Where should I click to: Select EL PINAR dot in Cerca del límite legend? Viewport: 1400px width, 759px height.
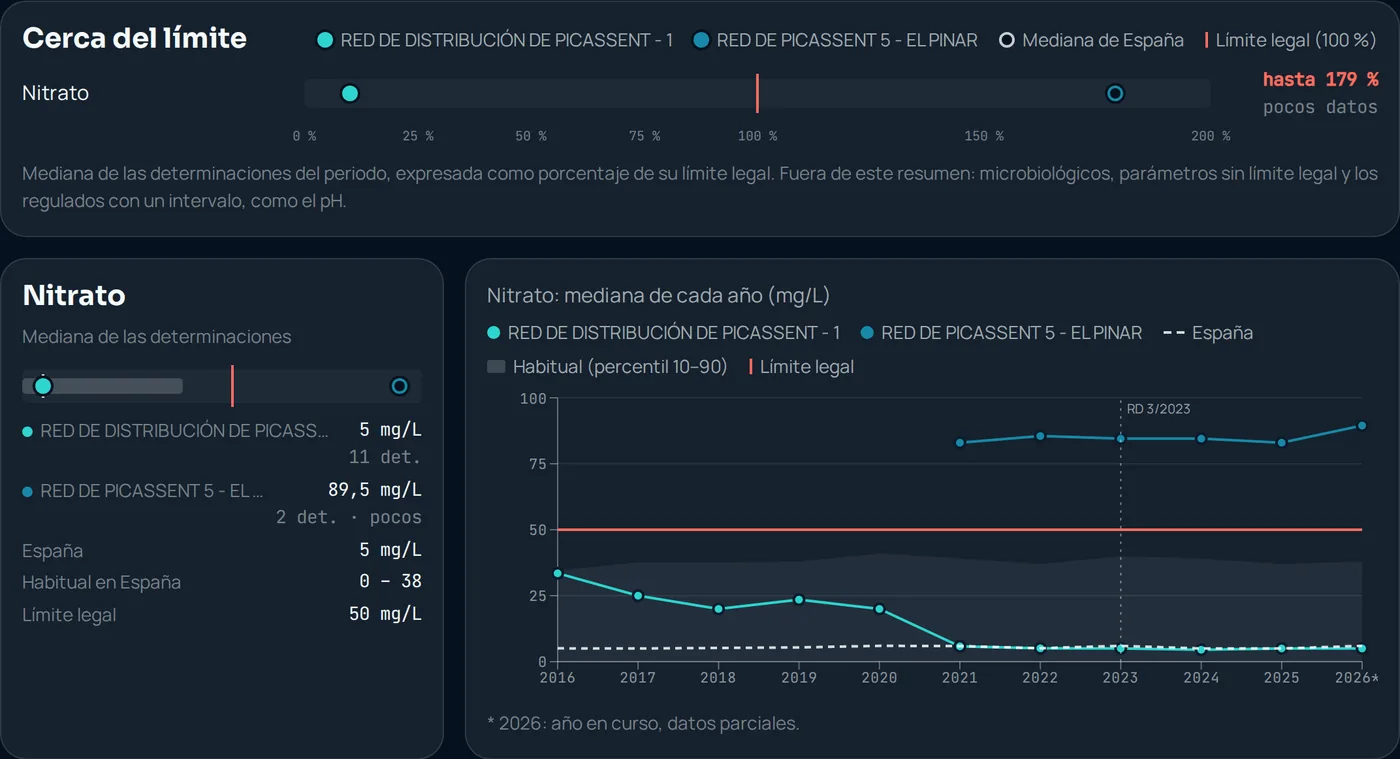701,40
